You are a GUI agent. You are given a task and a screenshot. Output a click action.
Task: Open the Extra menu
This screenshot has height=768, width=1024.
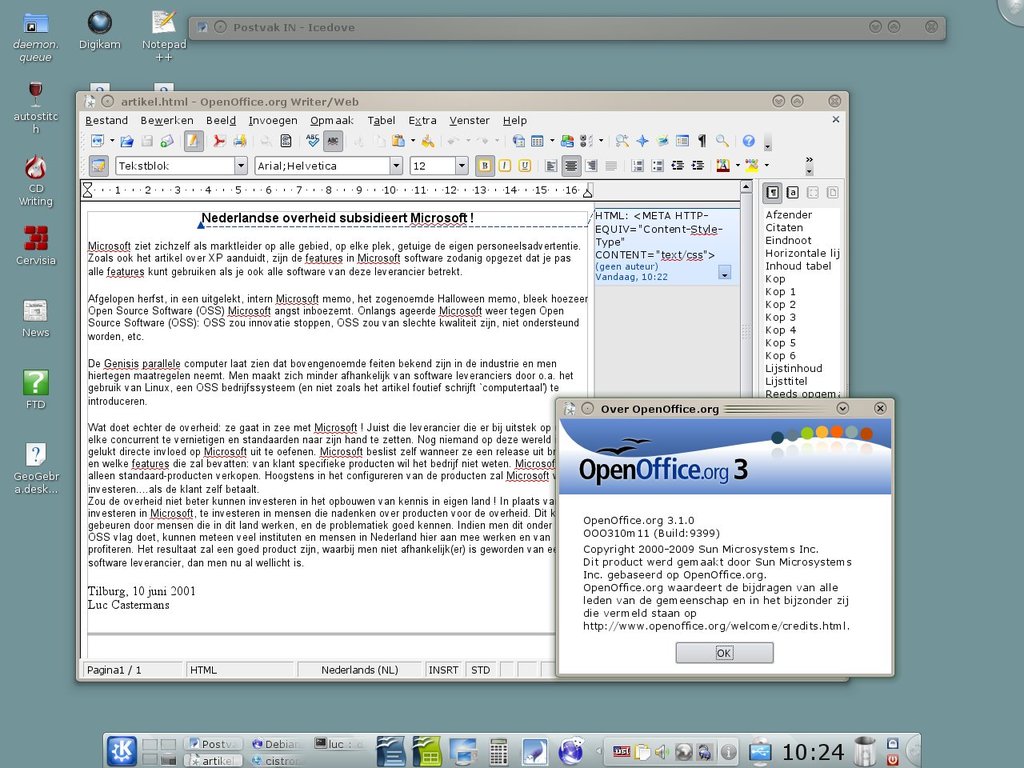(423, 120)
